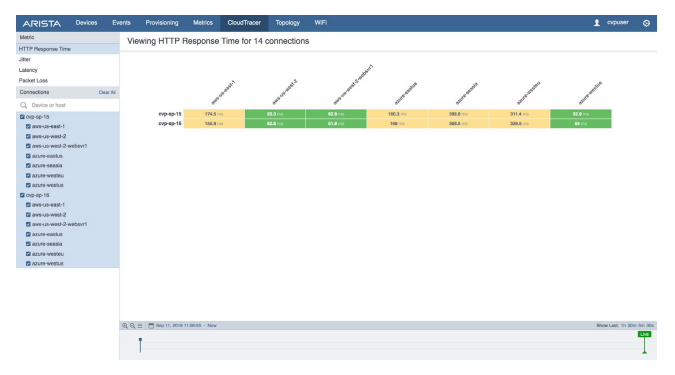This screenshot has height=375, width=675.
Task: Click cvp-sp-16 aws-us-east-1 yellow cell
Action: (214, 124)
